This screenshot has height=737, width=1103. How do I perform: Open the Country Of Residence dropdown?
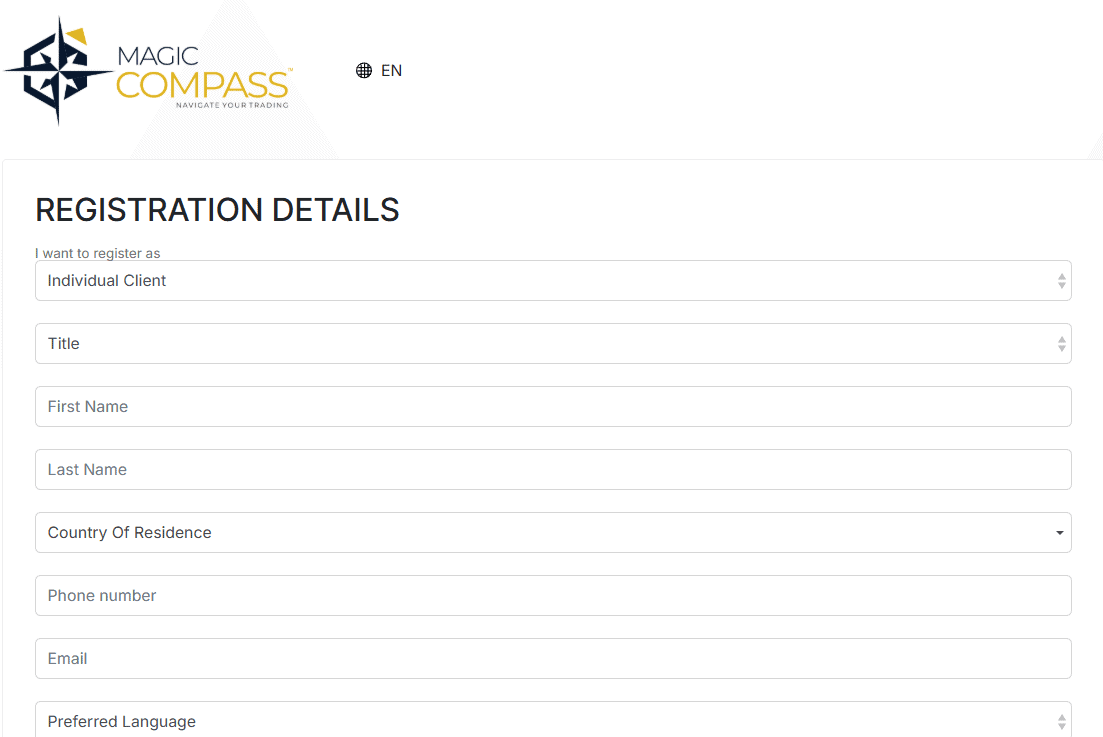[x=553, y=532]
